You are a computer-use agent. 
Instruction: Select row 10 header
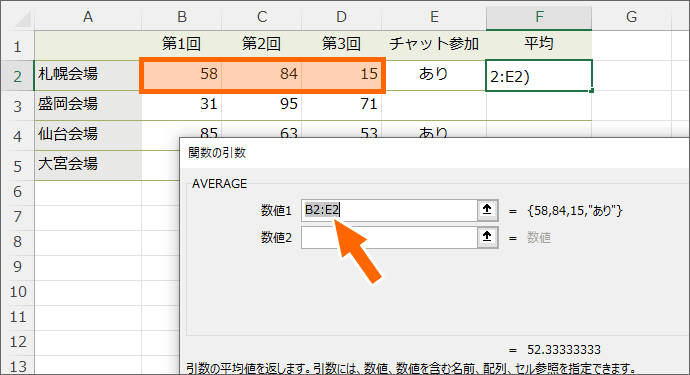[18, 292]
